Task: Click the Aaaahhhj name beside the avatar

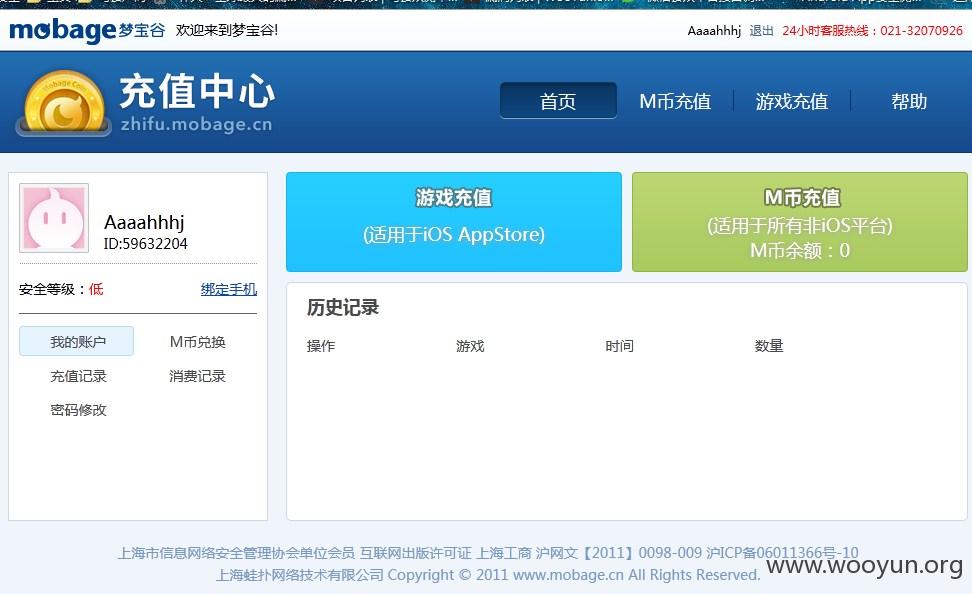Action: 144,223
